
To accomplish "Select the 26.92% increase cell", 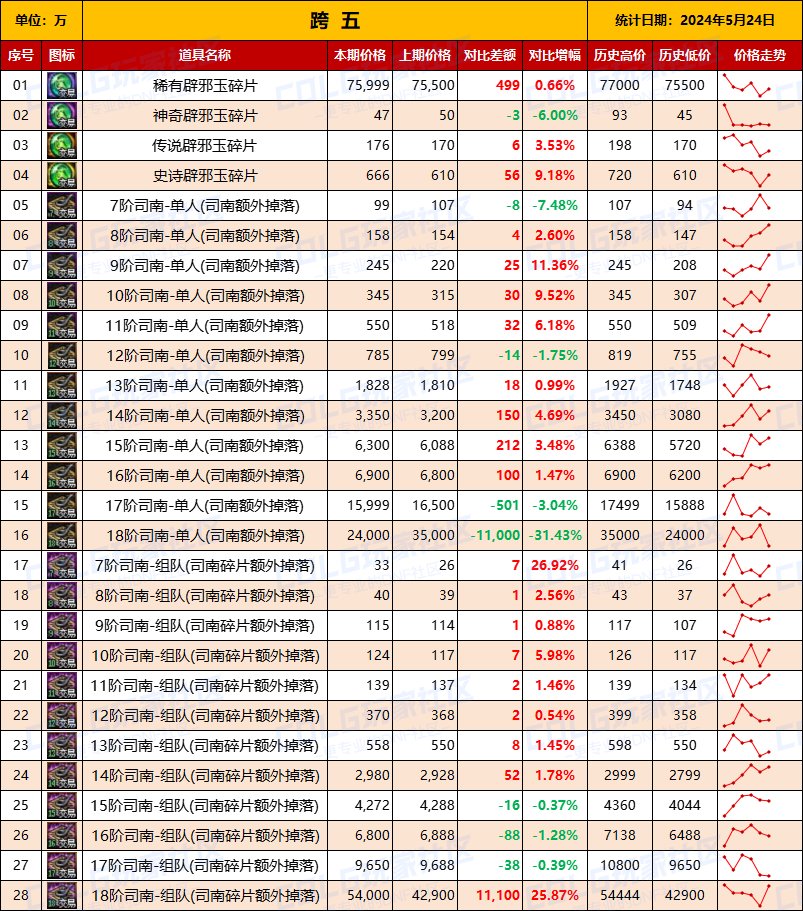I will [555, 566].
